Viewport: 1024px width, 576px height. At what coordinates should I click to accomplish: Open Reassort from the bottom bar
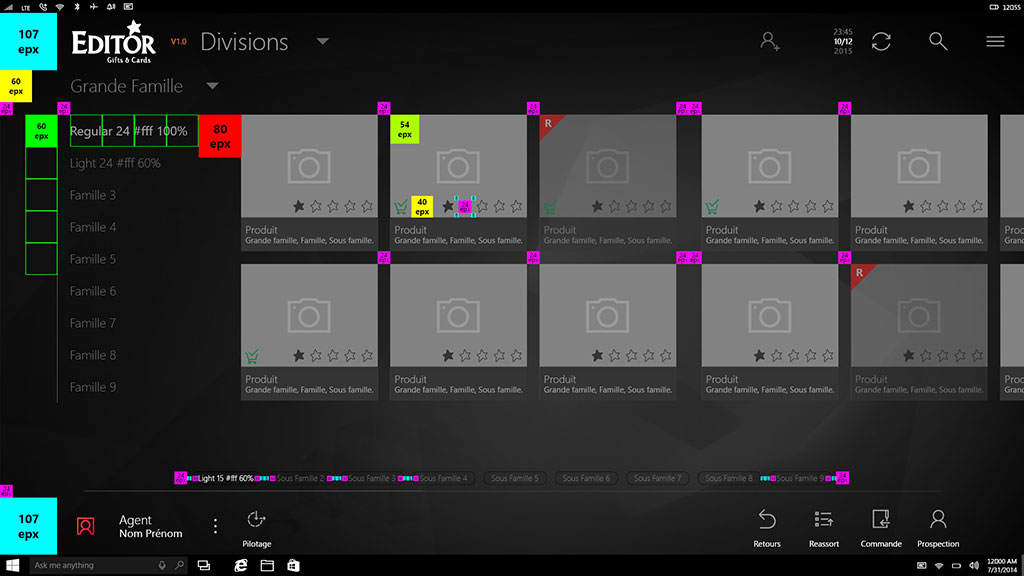(x=824, y=520)
